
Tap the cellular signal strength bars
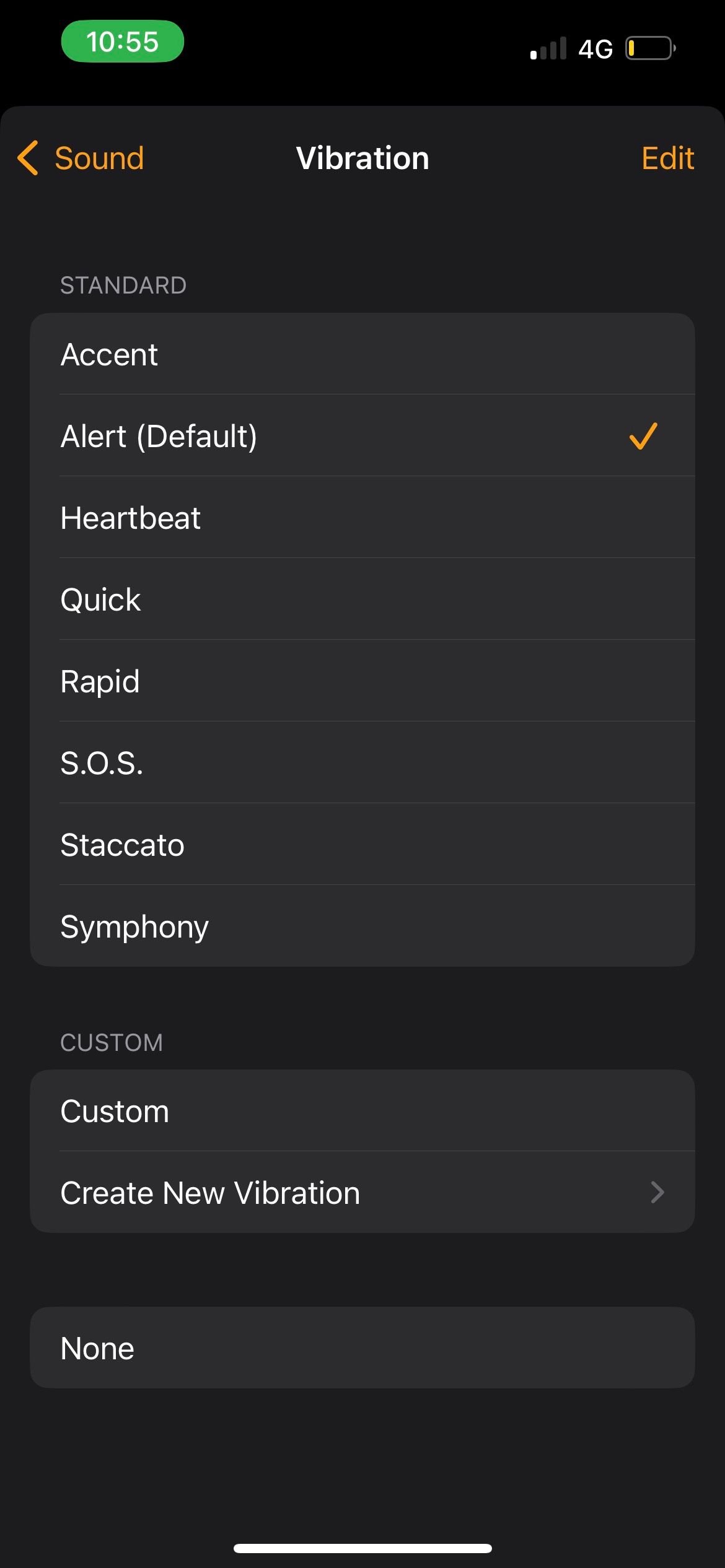[x=548, y=49]
